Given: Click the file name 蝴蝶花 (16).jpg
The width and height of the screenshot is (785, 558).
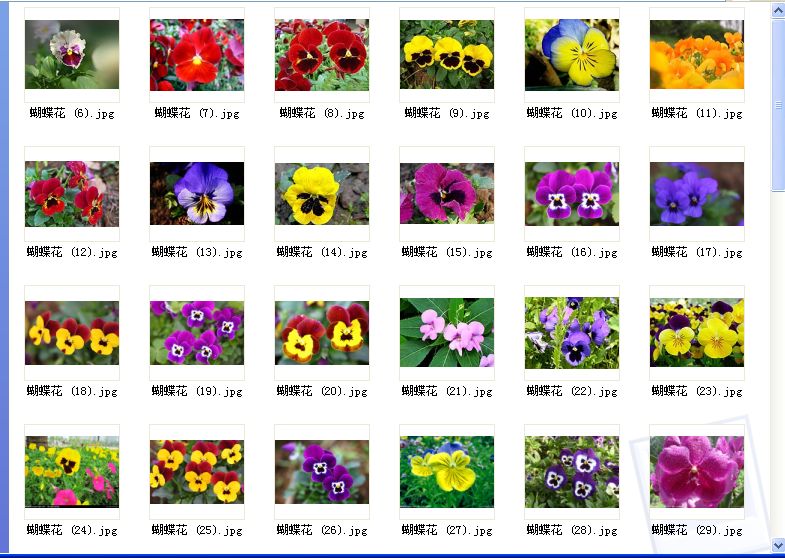Looking at the screenshot, I should [572, 253].
